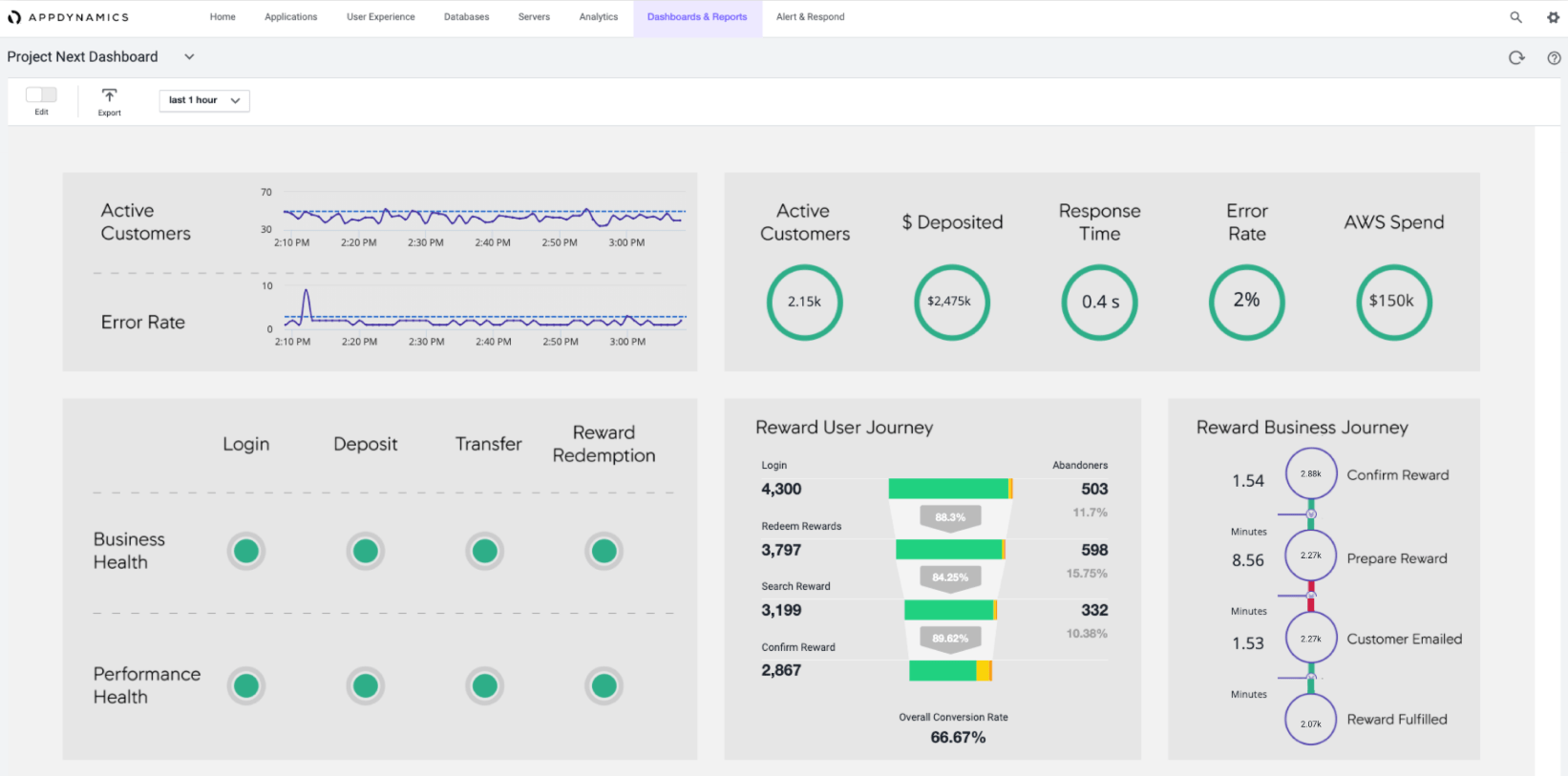The width and height of the screenshot is (1568, 776).
Task: Click the Active Customers line chart
Action: click(x=484, y=218)
